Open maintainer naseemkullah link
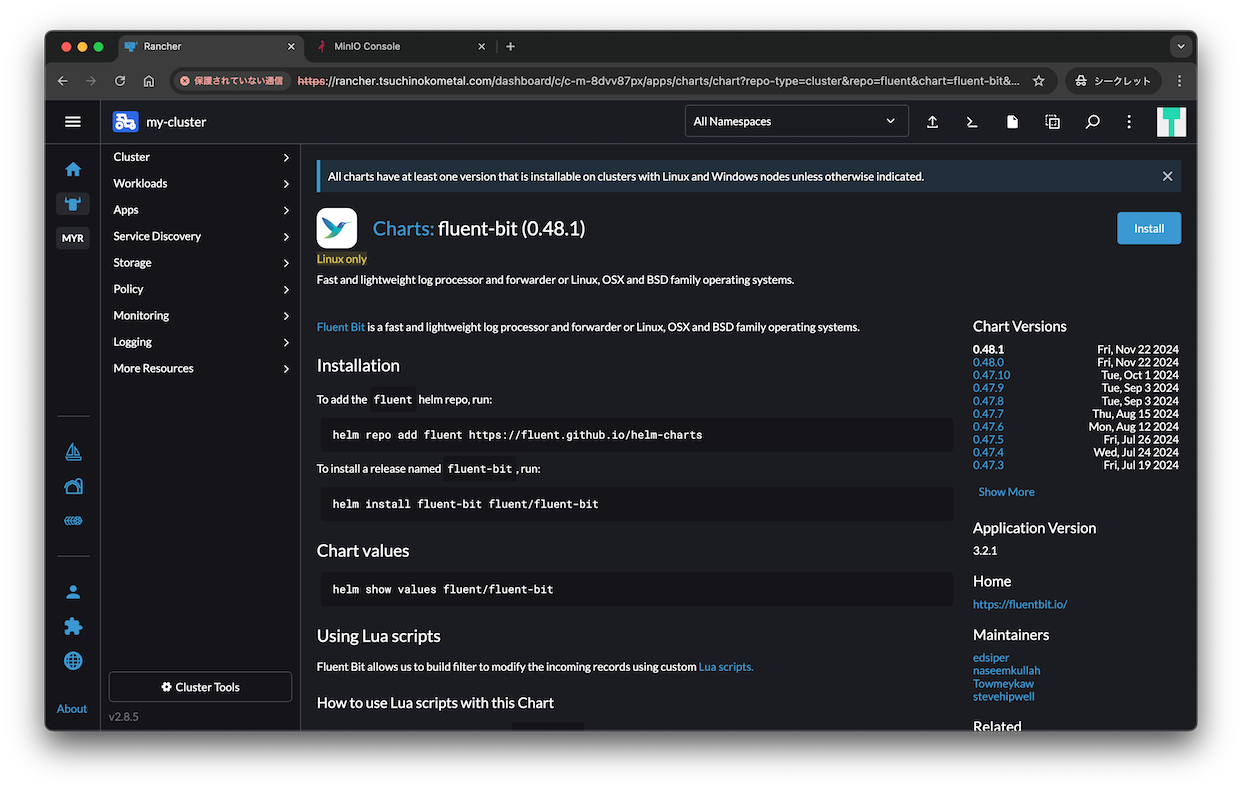 coord(1006,670)
